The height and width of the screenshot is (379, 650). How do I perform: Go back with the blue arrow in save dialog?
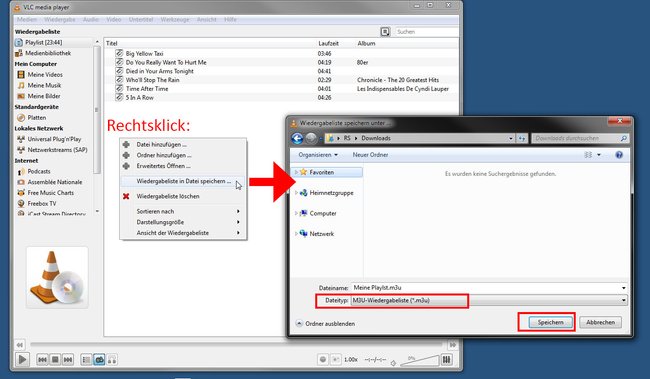coord(297,138)
